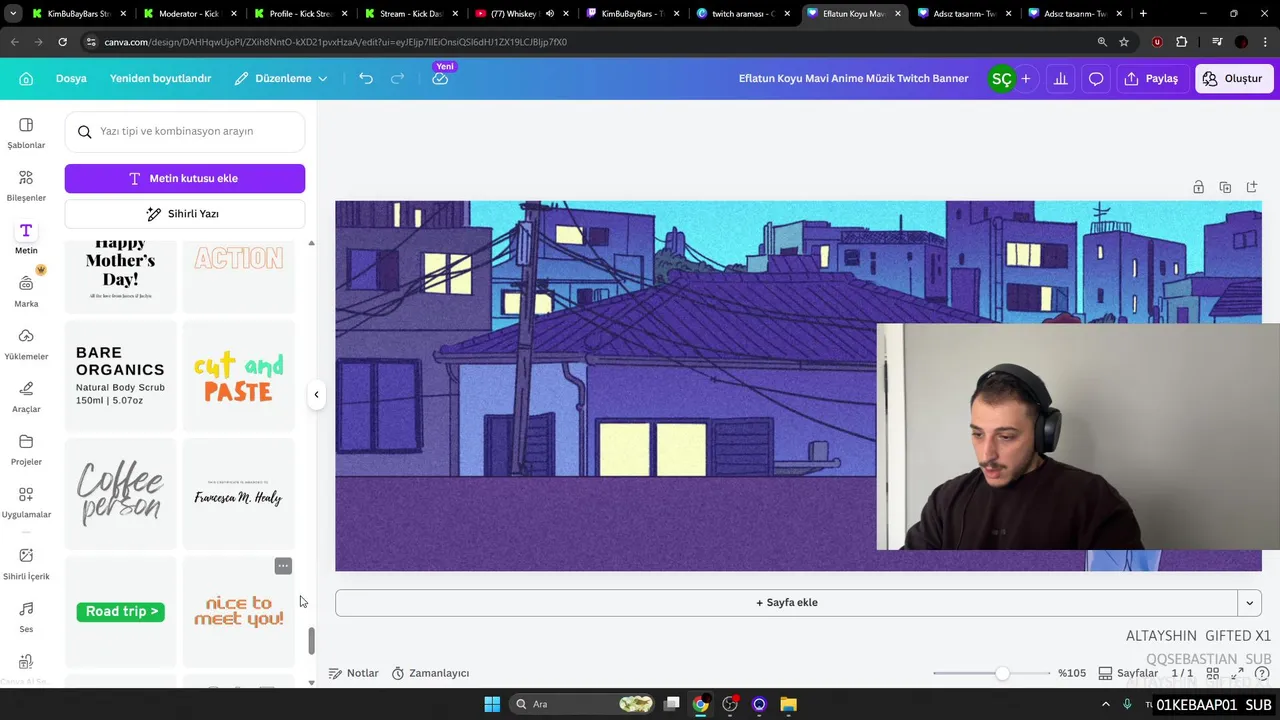Click the taskbar Ara search box
The width and height of the screenshot is (1280, 720).
point(583,704)
